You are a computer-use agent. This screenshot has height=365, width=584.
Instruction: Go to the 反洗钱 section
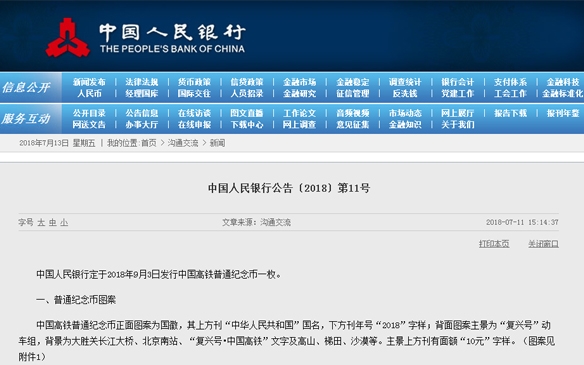click(x=405, y=93)
